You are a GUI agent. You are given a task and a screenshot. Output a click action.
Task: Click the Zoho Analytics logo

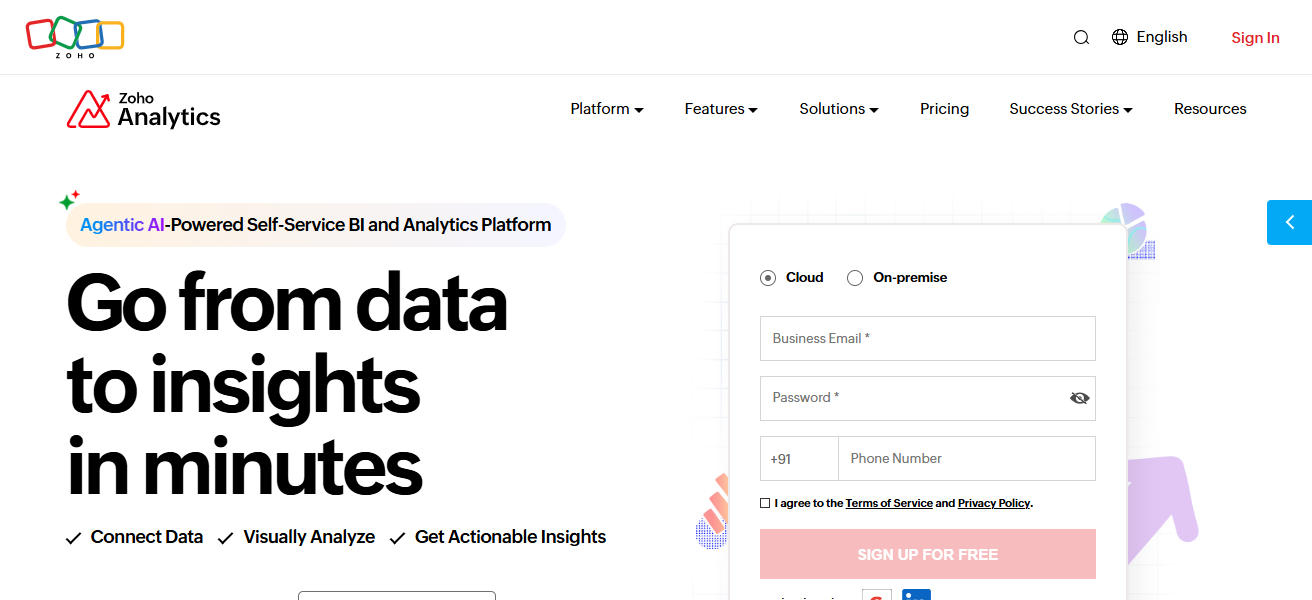143,109
